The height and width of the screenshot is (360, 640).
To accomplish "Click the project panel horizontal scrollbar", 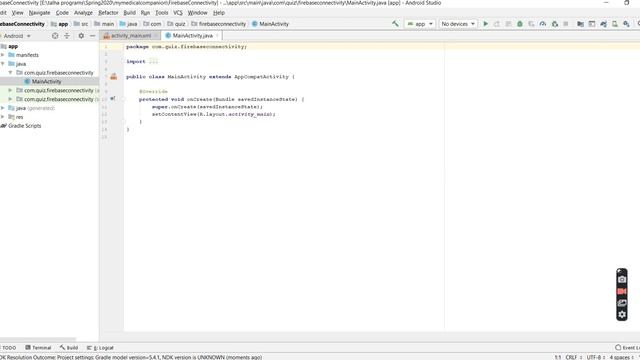I will (x=38, y=339).
